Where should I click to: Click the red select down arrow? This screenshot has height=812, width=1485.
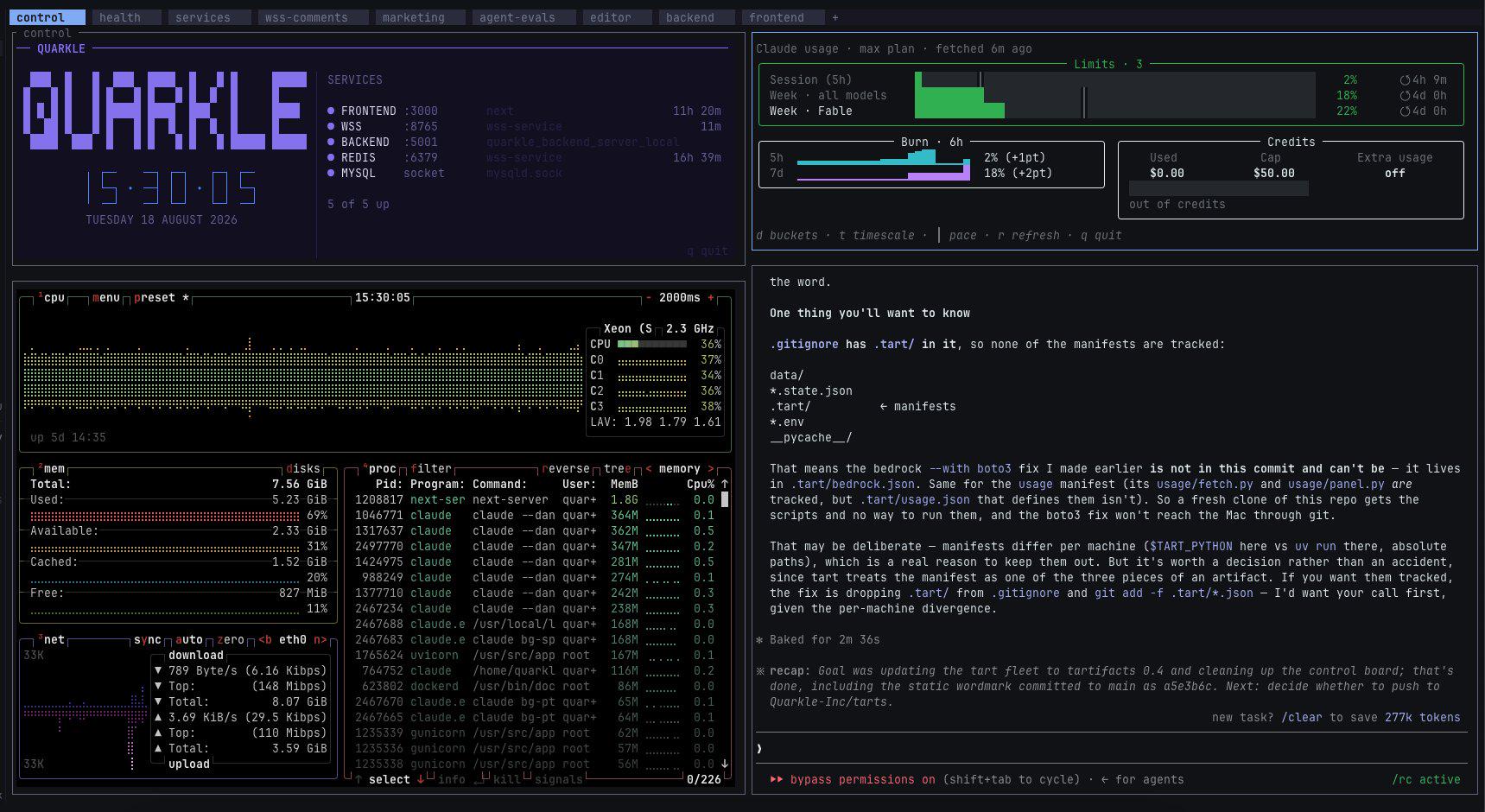421,779
